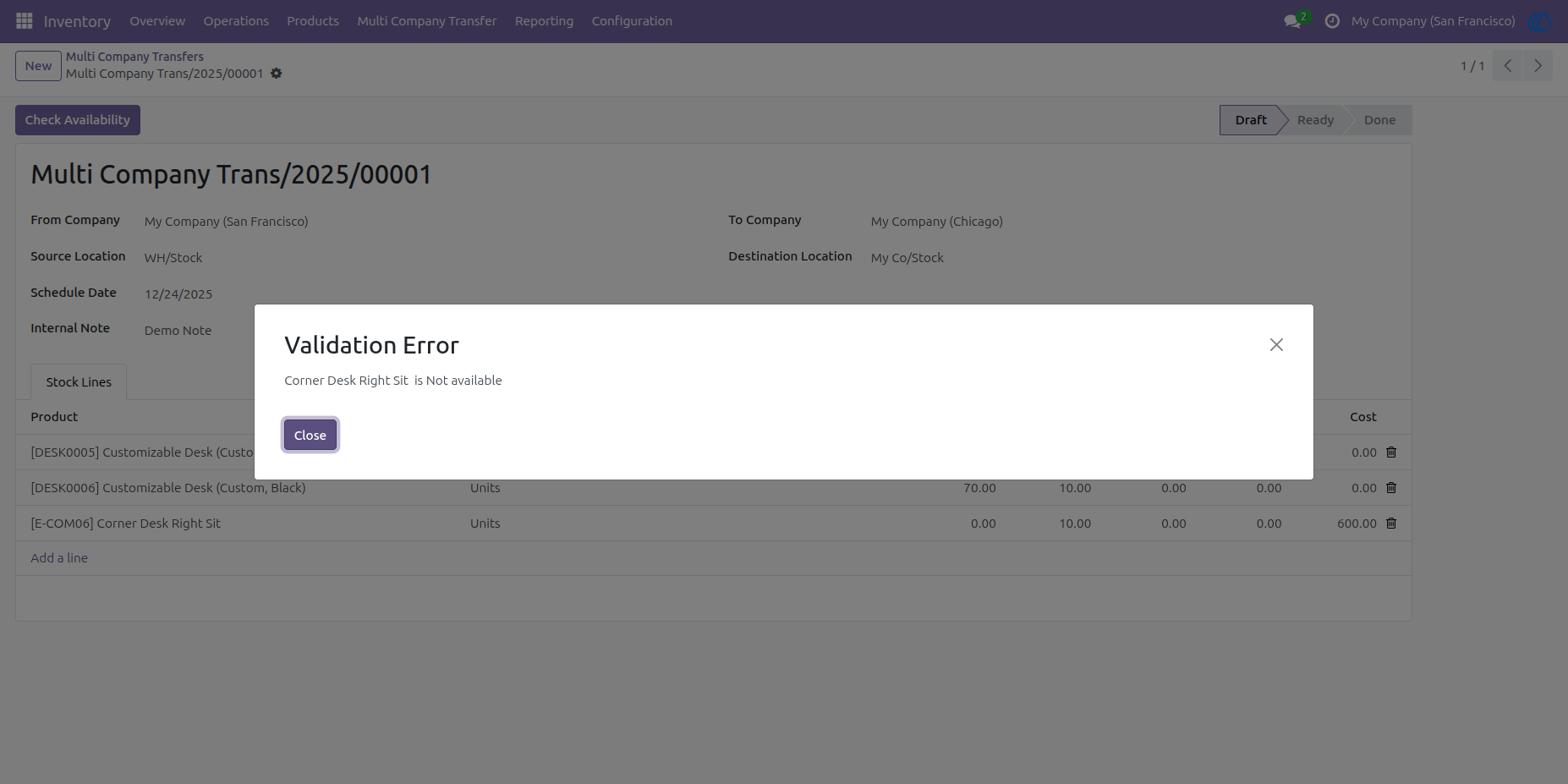Click the Units cell of Corner Desk row
The width and height of the screenshot is (1568, 784).
tap(485, 524)
